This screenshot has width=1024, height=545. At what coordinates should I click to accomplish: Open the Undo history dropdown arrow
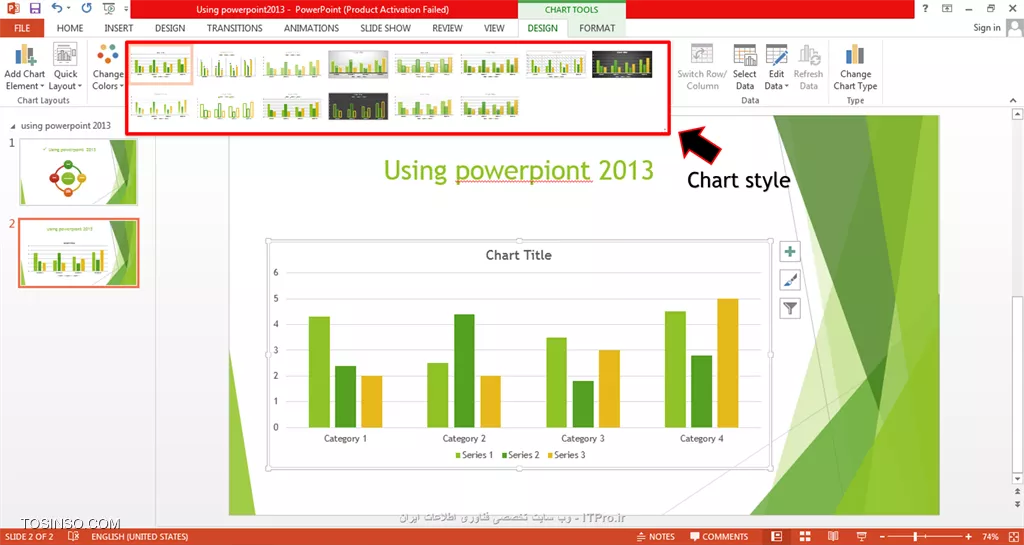click(x=69, y=9)
